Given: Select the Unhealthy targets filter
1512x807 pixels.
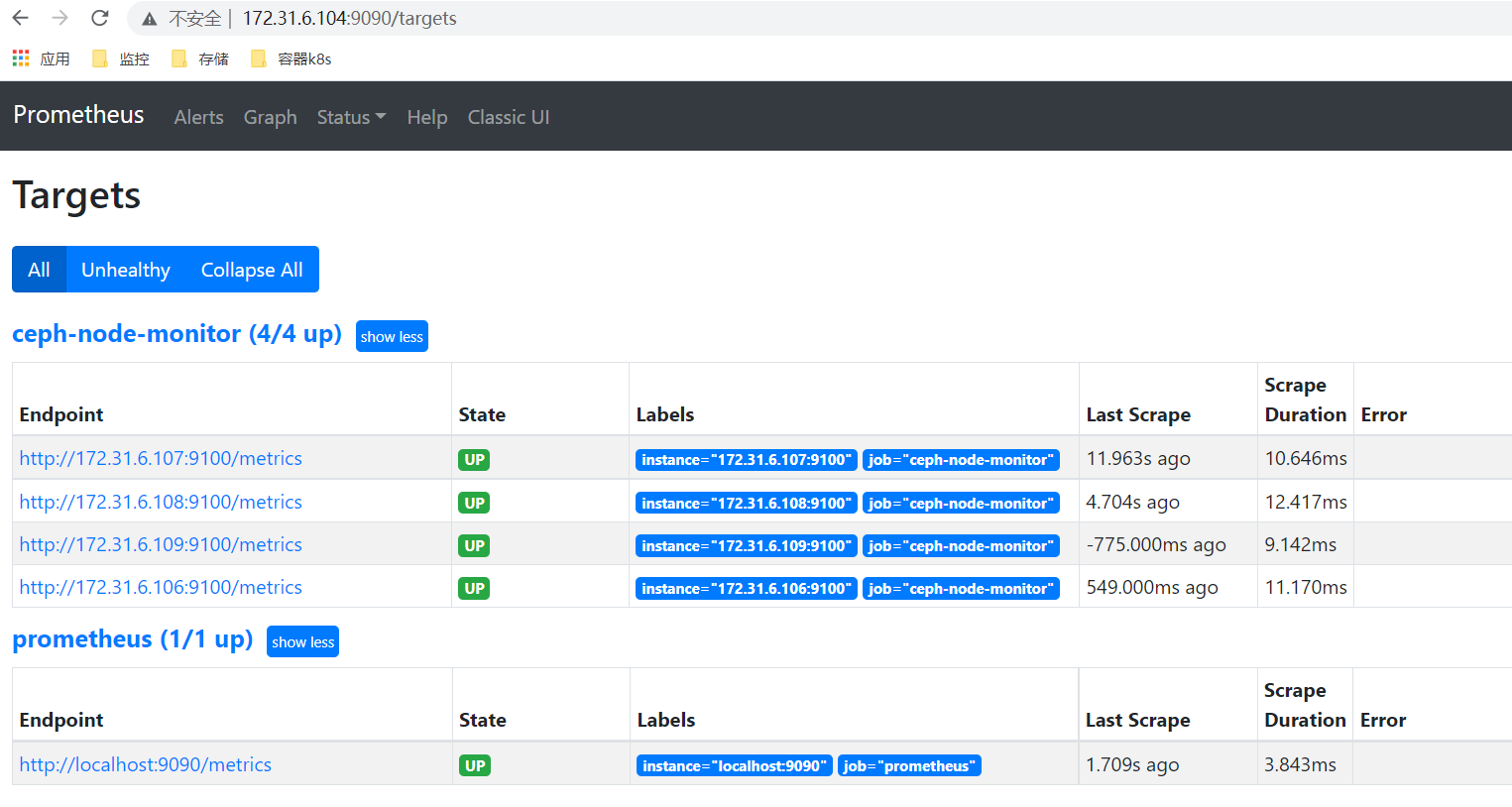Looking at the screenshot, I should [x=126, y=270].
